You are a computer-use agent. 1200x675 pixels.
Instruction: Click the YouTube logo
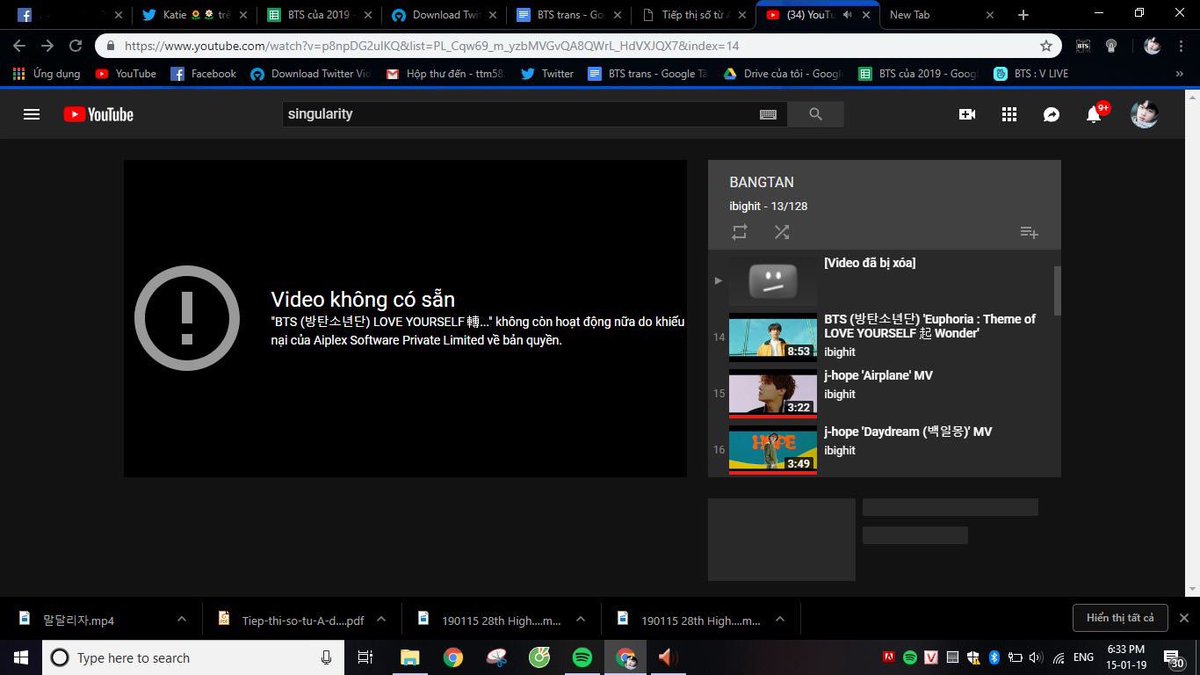click(x=98, y=115)
